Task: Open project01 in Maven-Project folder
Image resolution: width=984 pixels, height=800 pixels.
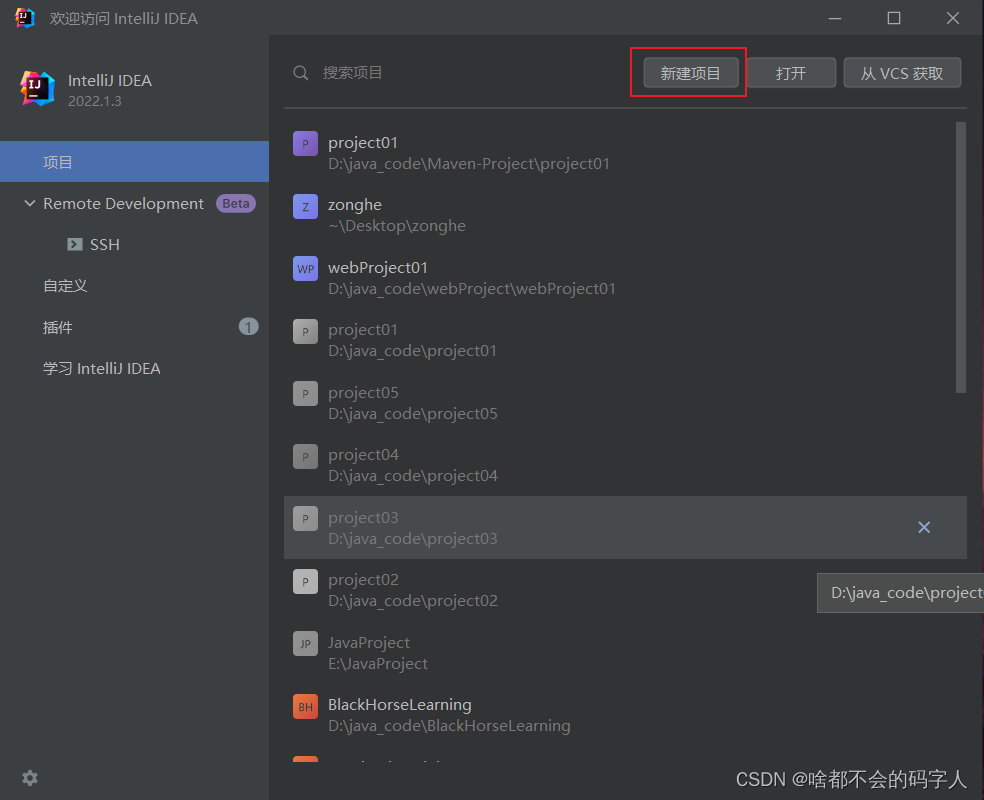Action: coord(625,152)
